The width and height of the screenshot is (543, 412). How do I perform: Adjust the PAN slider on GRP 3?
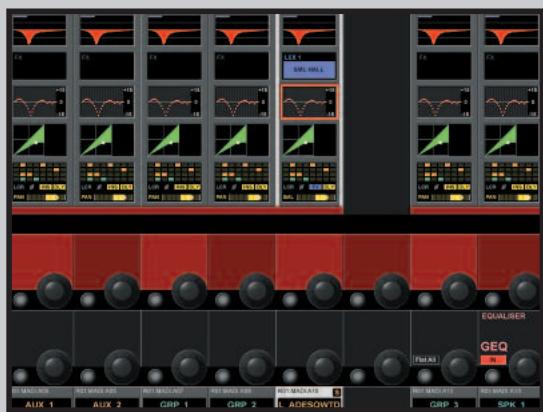coord(451,197)
